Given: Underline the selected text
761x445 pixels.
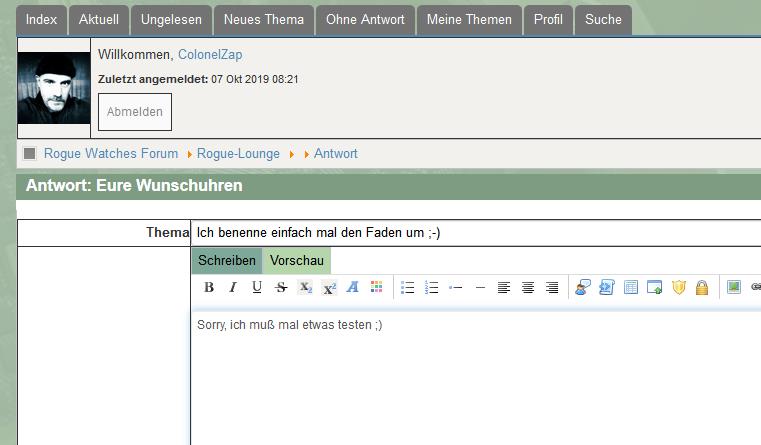Looking at the screenshot, I should tap(257, 288).
